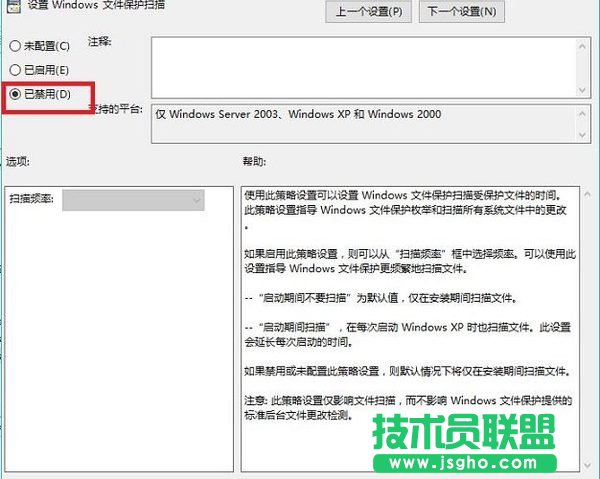The width and height of the screenshot is (600, 479).
Task: Click help panel scroll up arrow
Action: point(588,194)
